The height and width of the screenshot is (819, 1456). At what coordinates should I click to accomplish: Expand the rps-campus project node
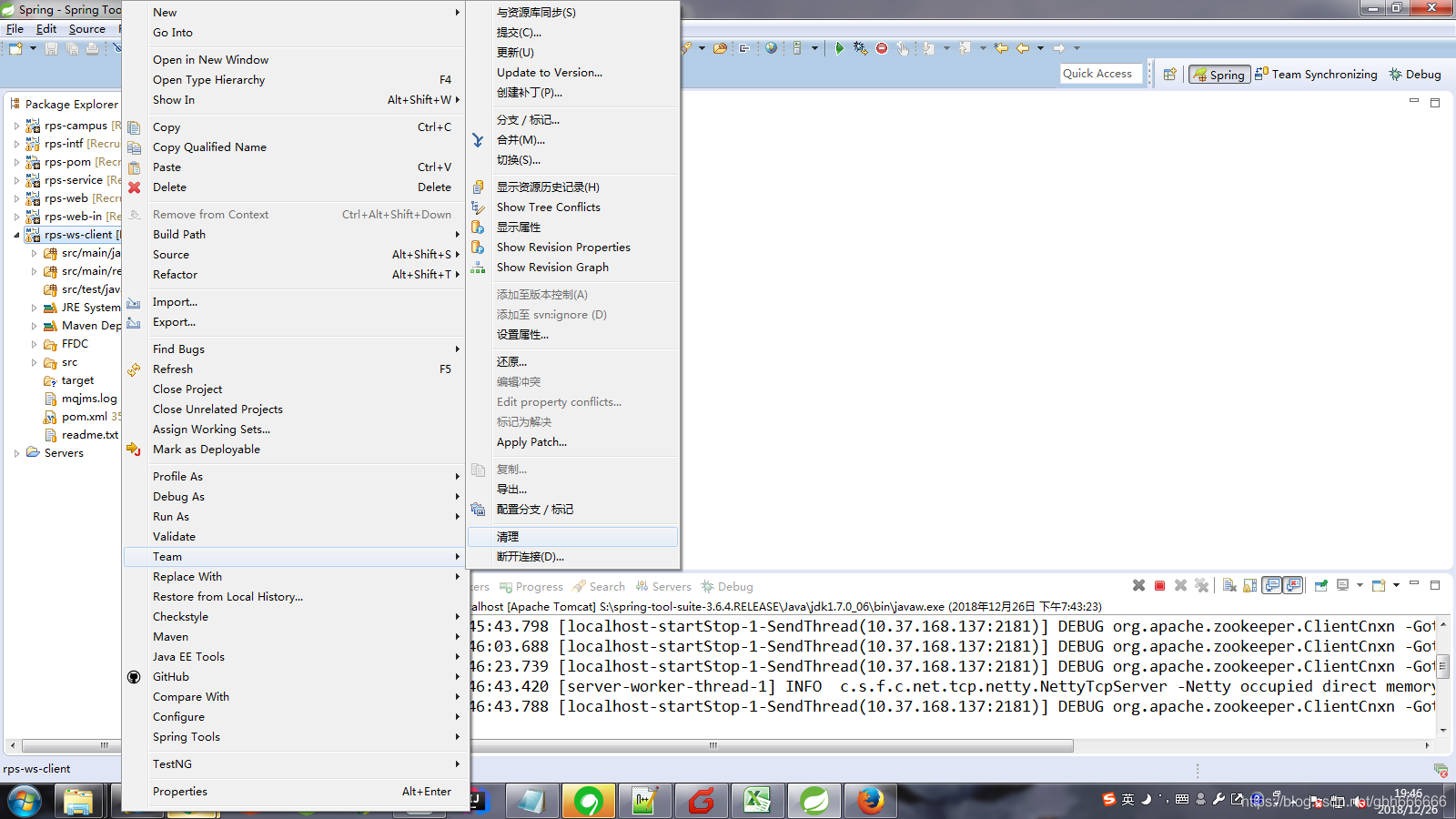click(x=16, y=126)
